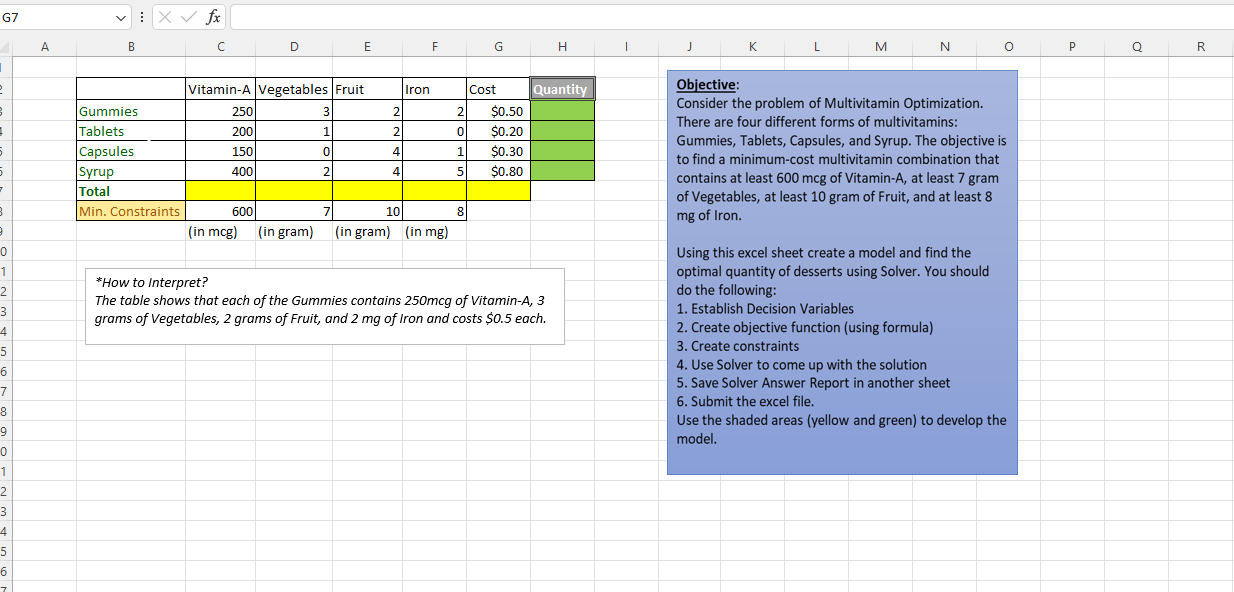The width and height of the screenshot is (1234, 592).
Task: Click the vertical ellipsis next to Name Box
Action: [141, 16]
